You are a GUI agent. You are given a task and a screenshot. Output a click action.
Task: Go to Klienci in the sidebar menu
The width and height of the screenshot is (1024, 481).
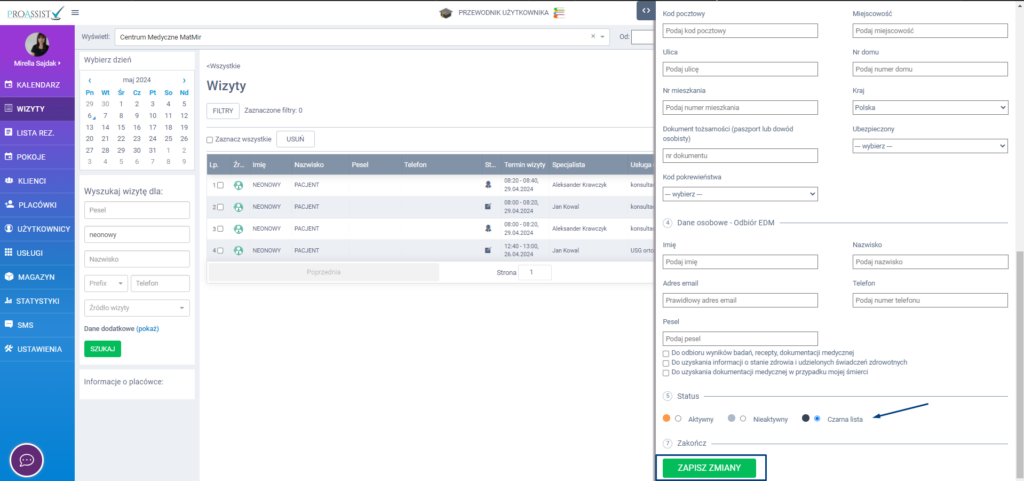point(38,181)
